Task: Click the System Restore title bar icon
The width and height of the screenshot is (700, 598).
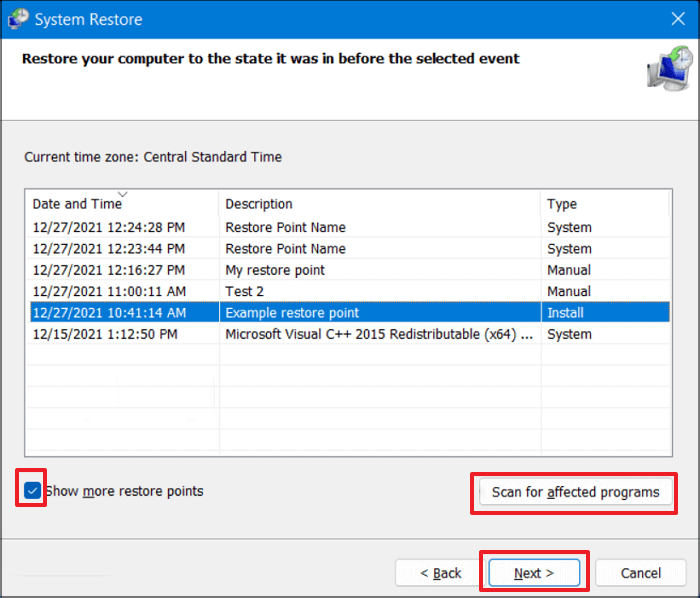Action: [x=19, y=19]
